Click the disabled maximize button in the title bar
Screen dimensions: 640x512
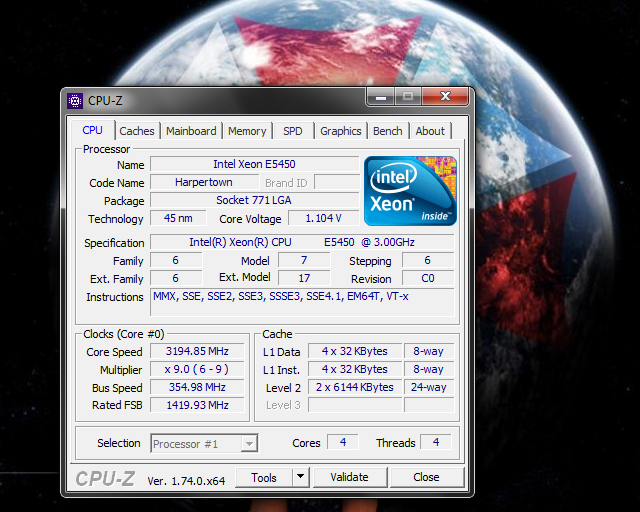(x=407, y=96)
